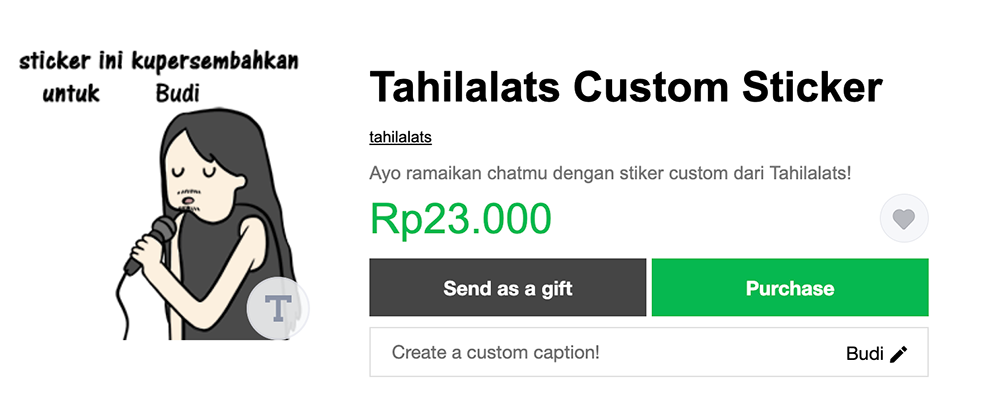Open the tahilalats creator link
The image size is (1000, 410).
[400, 137]
